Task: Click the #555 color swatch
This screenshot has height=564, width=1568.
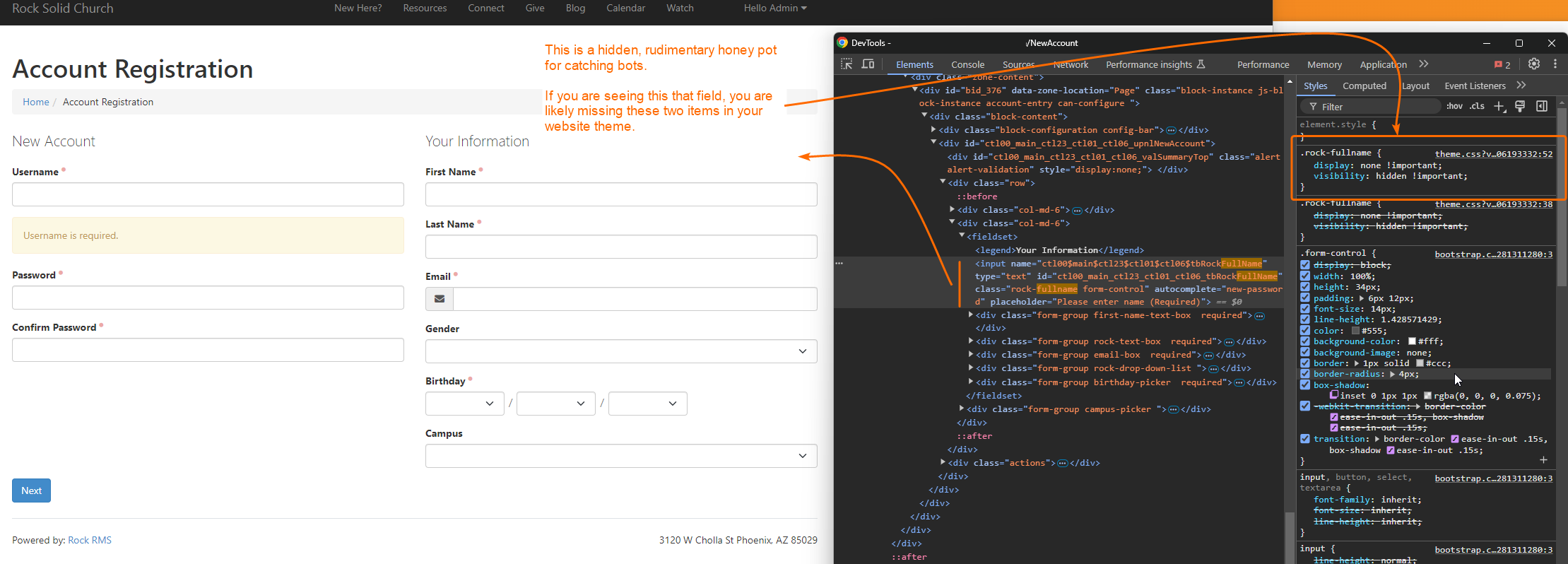Action: pos(1355,331)
